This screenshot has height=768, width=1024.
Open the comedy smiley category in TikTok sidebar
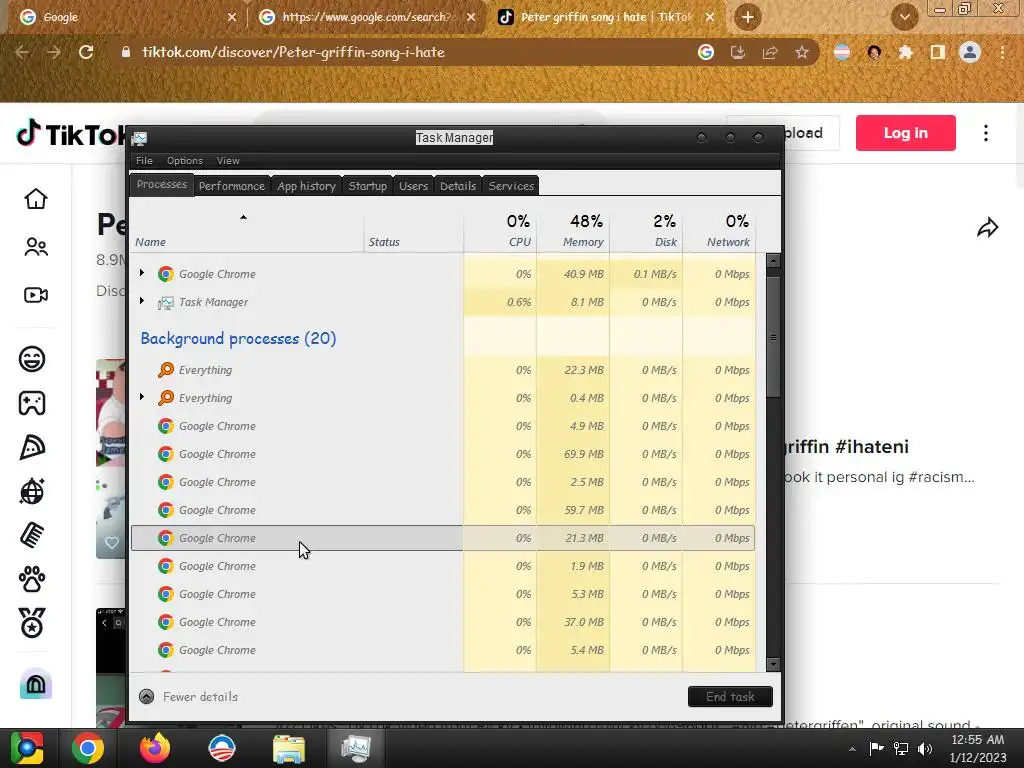pyautogui.click(x=32, y=359)
